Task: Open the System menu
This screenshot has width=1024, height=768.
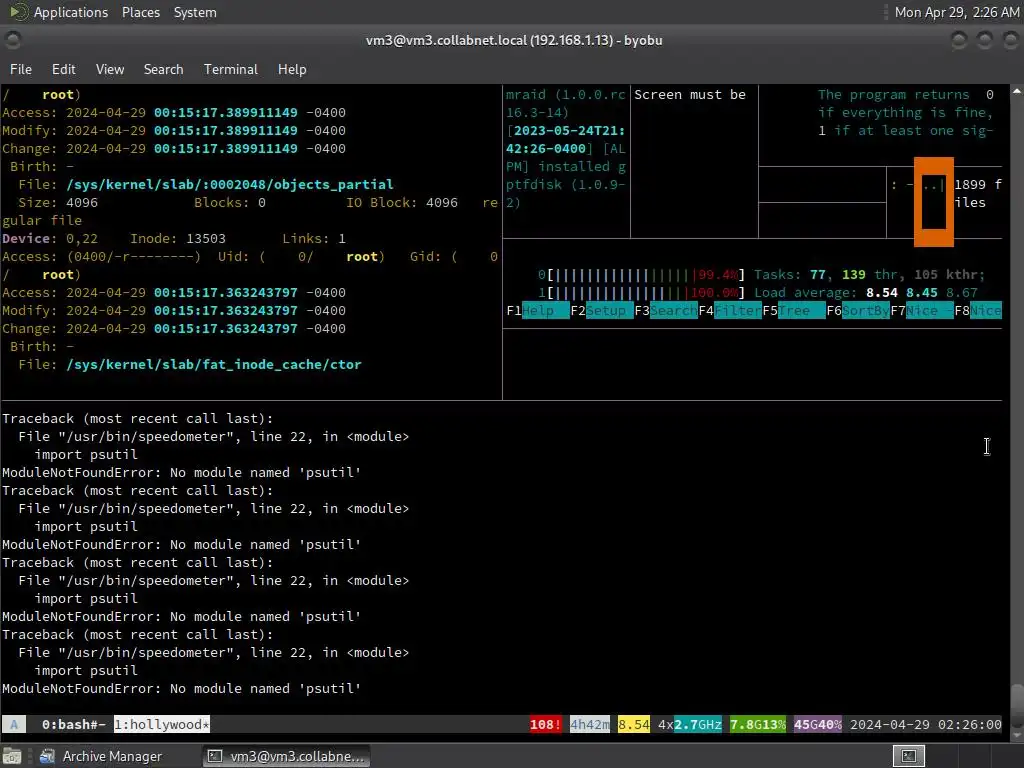Action: coord(195,12)
